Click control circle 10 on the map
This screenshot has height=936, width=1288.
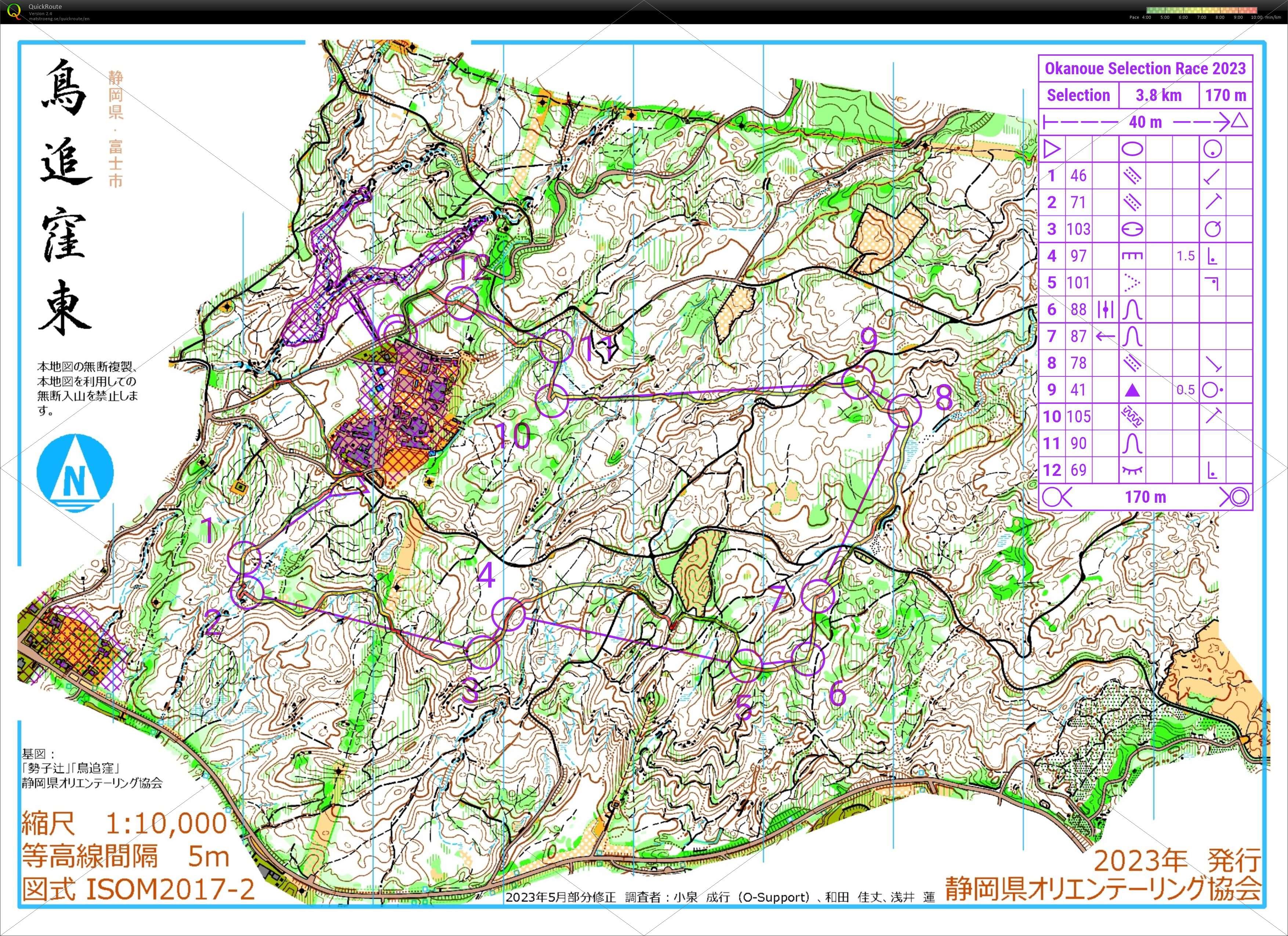pos(552,400)
